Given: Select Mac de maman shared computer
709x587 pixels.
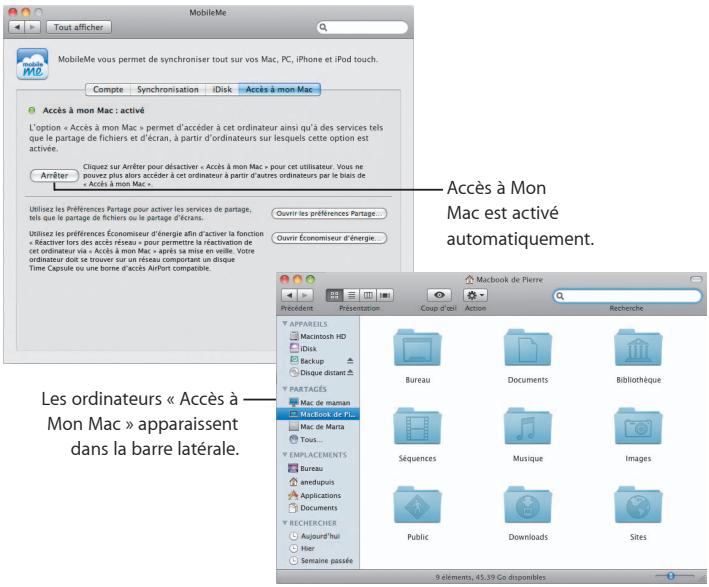Looking at the screenshot, I should point(318,402).
